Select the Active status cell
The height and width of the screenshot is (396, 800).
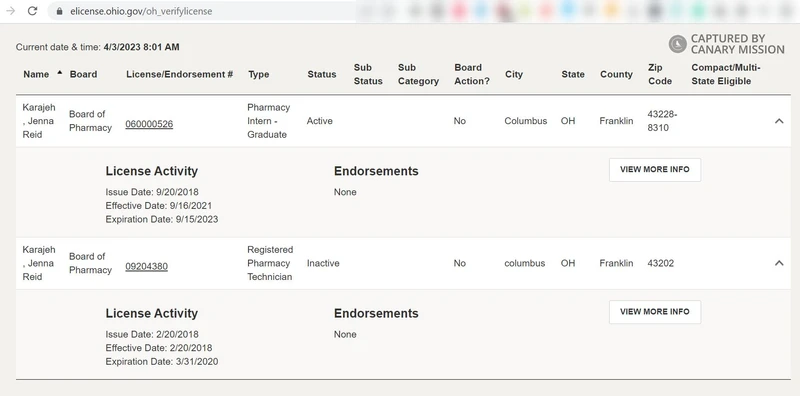point(319,121)
